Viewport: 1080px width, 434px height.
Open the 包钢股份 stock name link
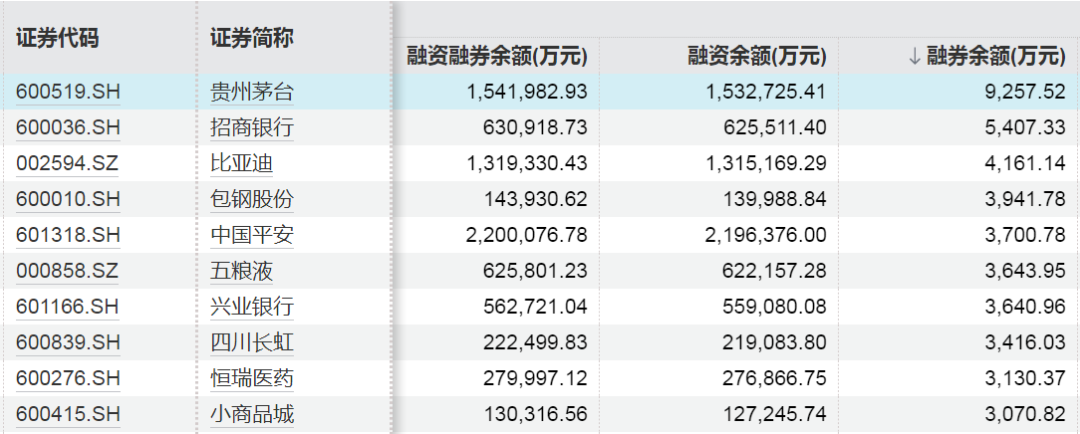pos(252,199)
